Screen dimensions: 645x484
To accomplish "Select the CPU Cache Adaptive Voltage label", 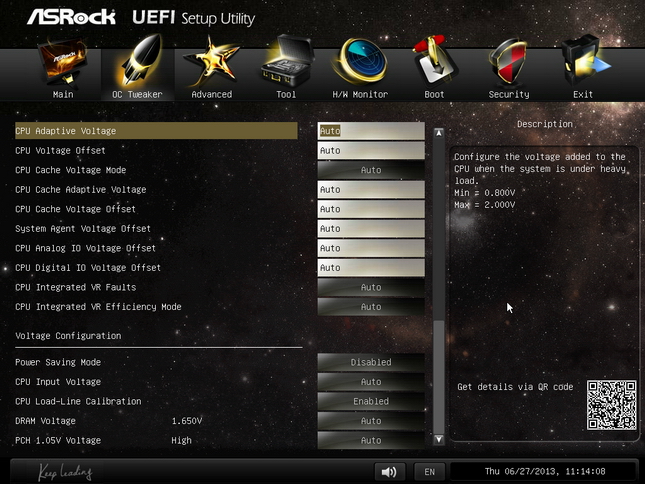I will 81,190.
